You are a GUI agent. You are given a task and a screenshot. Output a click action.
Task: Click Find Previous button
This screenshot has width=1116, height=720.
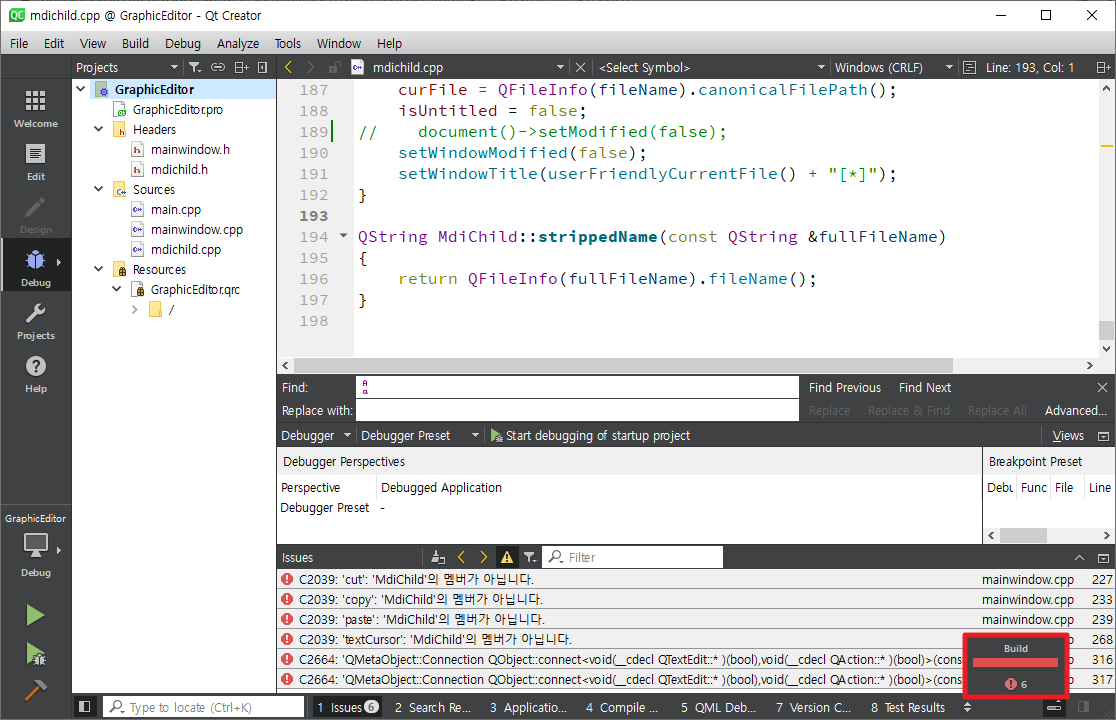pyautogui.click(x=845, y=388)
